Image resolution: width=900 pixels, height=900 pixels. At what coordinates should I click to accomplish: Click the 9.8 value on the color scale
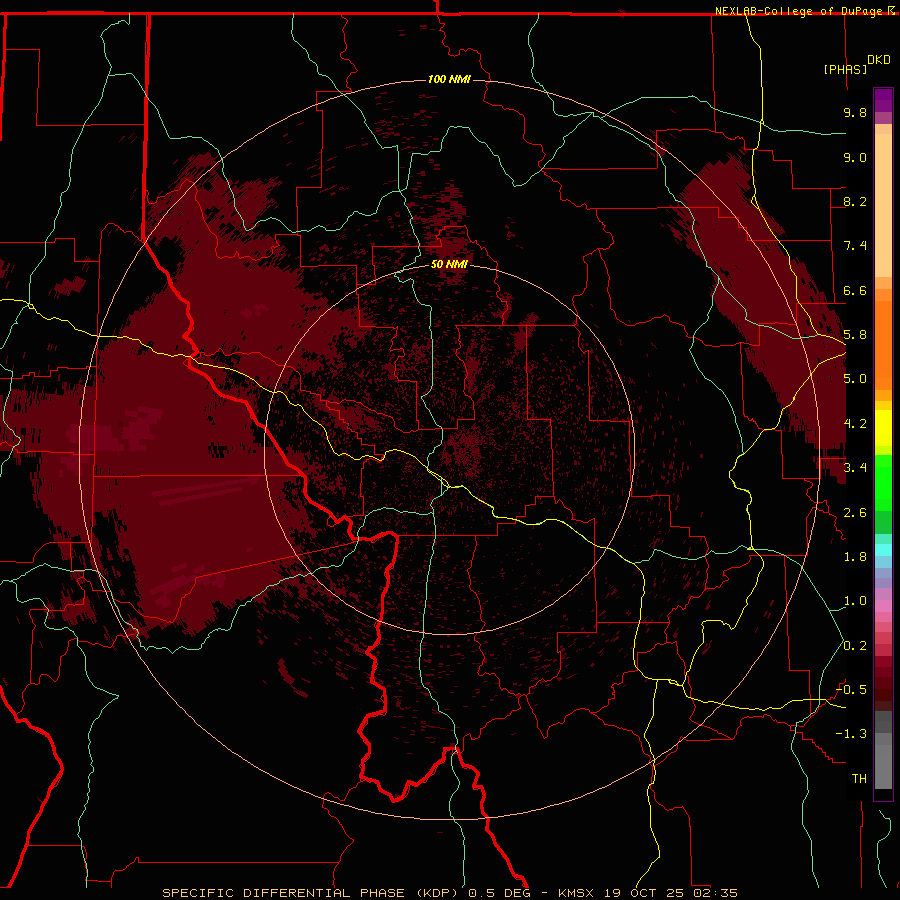855,112
